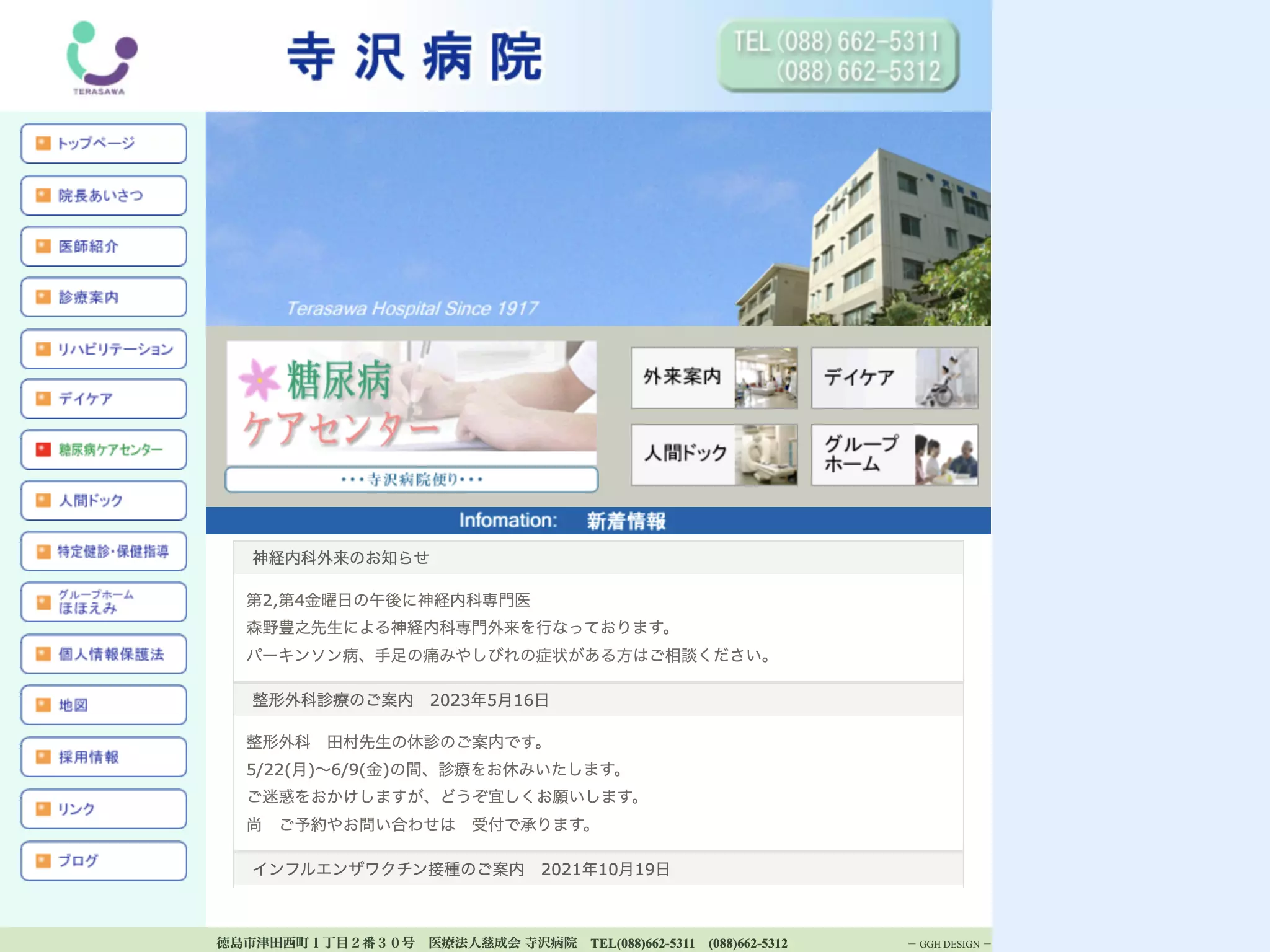The width and height of the screenshot is (1270, 952).
Task: Select 診療案内 in sidebar
Action: pyautogui.click(x=104, y=297)
